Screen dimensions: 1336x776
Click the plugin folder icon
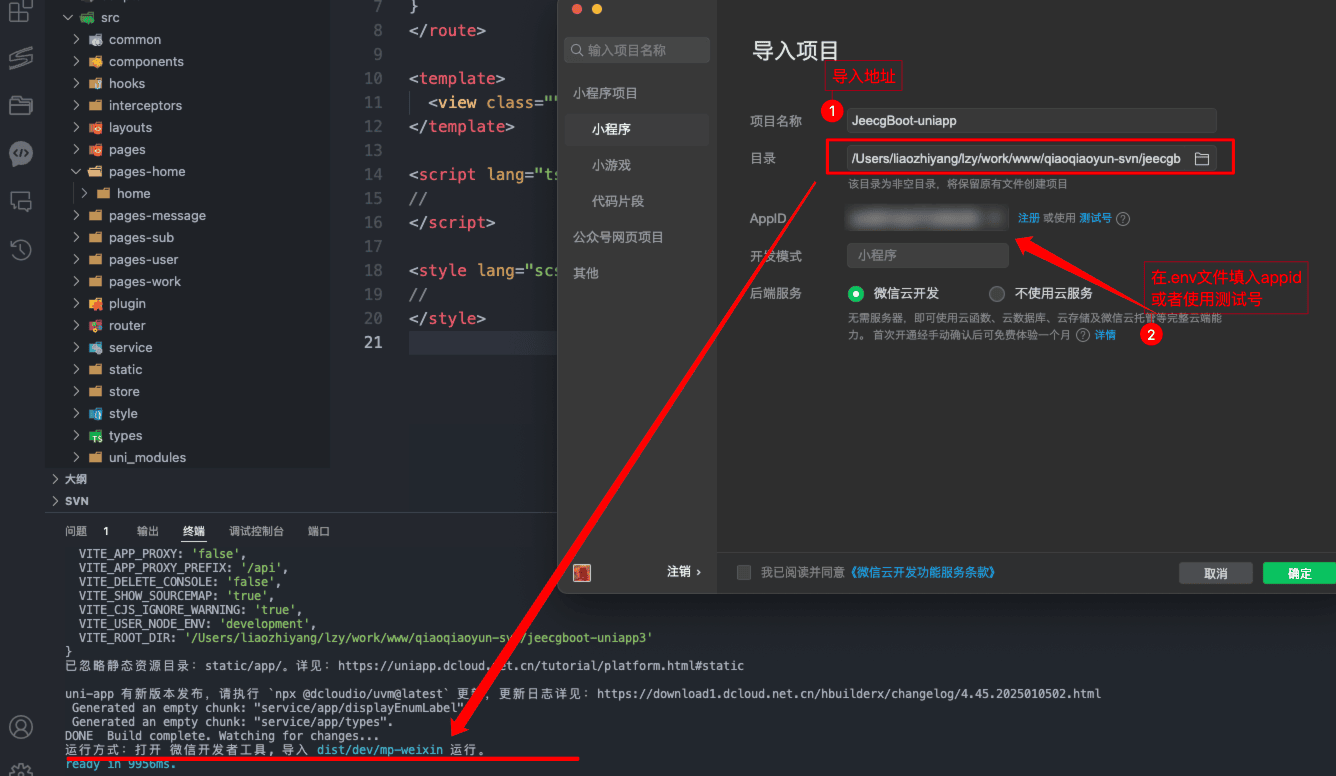point(96,304)
